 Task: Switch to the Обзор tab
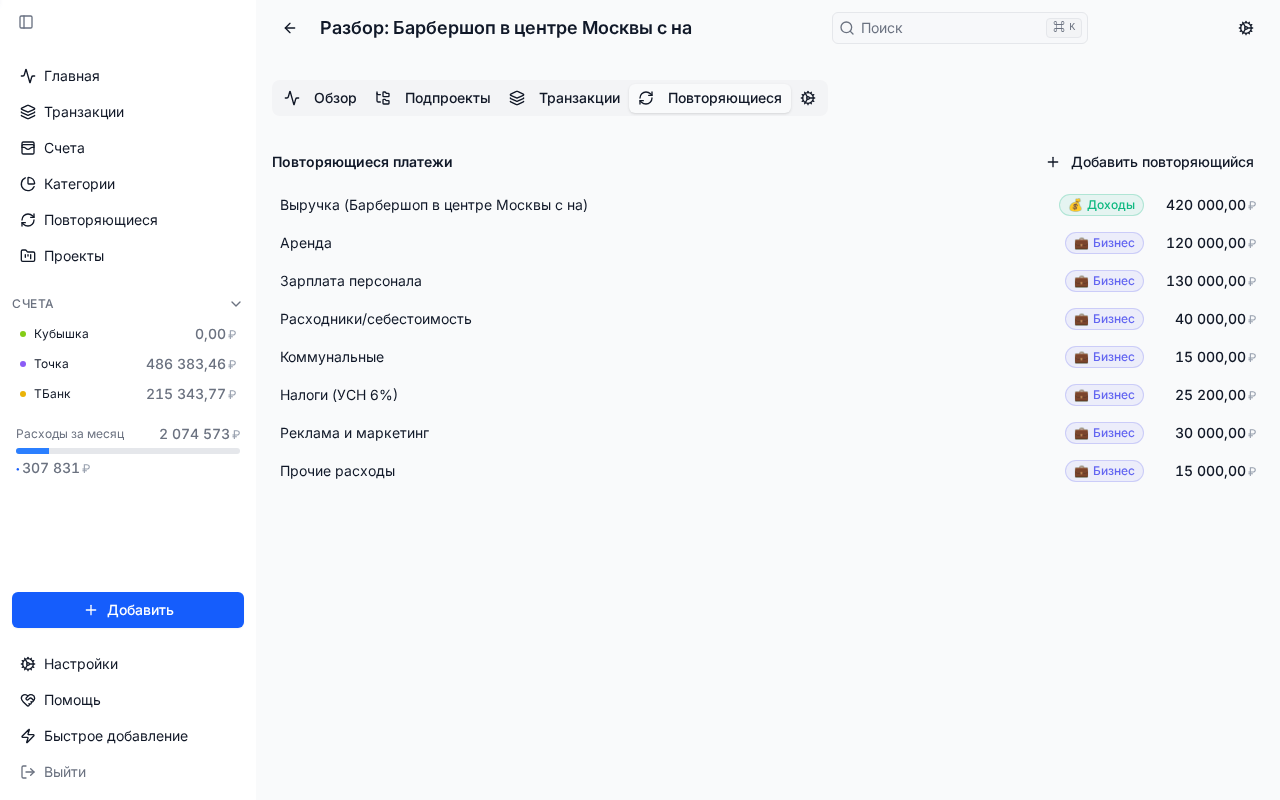335,98
